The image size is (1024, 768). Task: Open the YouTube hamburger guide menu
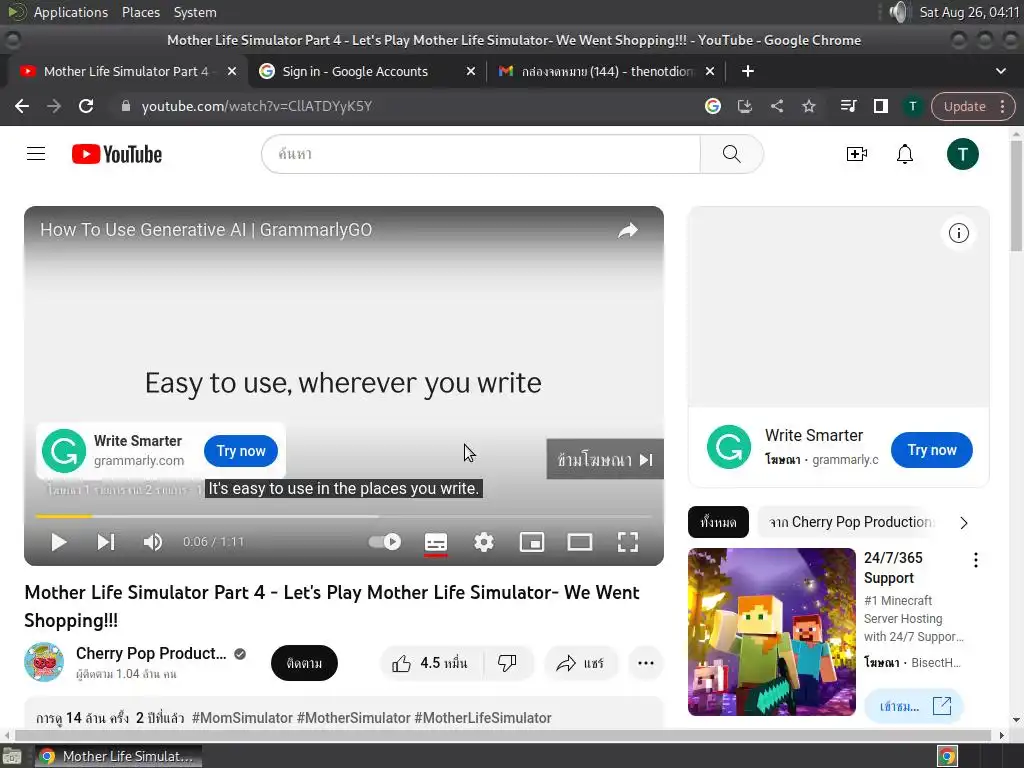point(36,154)
